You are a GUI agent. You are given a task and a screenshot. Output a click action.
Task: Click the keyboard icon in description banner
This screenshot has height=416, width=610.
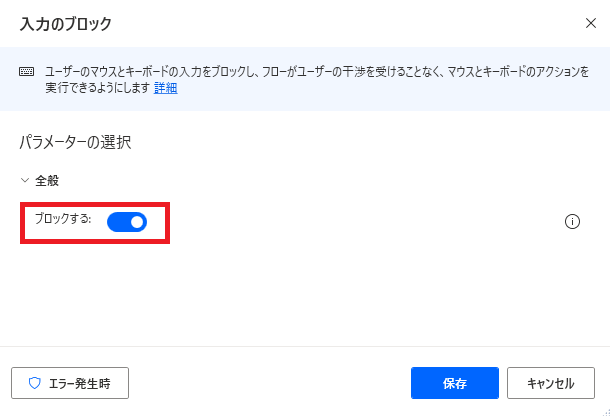(26, 72)
